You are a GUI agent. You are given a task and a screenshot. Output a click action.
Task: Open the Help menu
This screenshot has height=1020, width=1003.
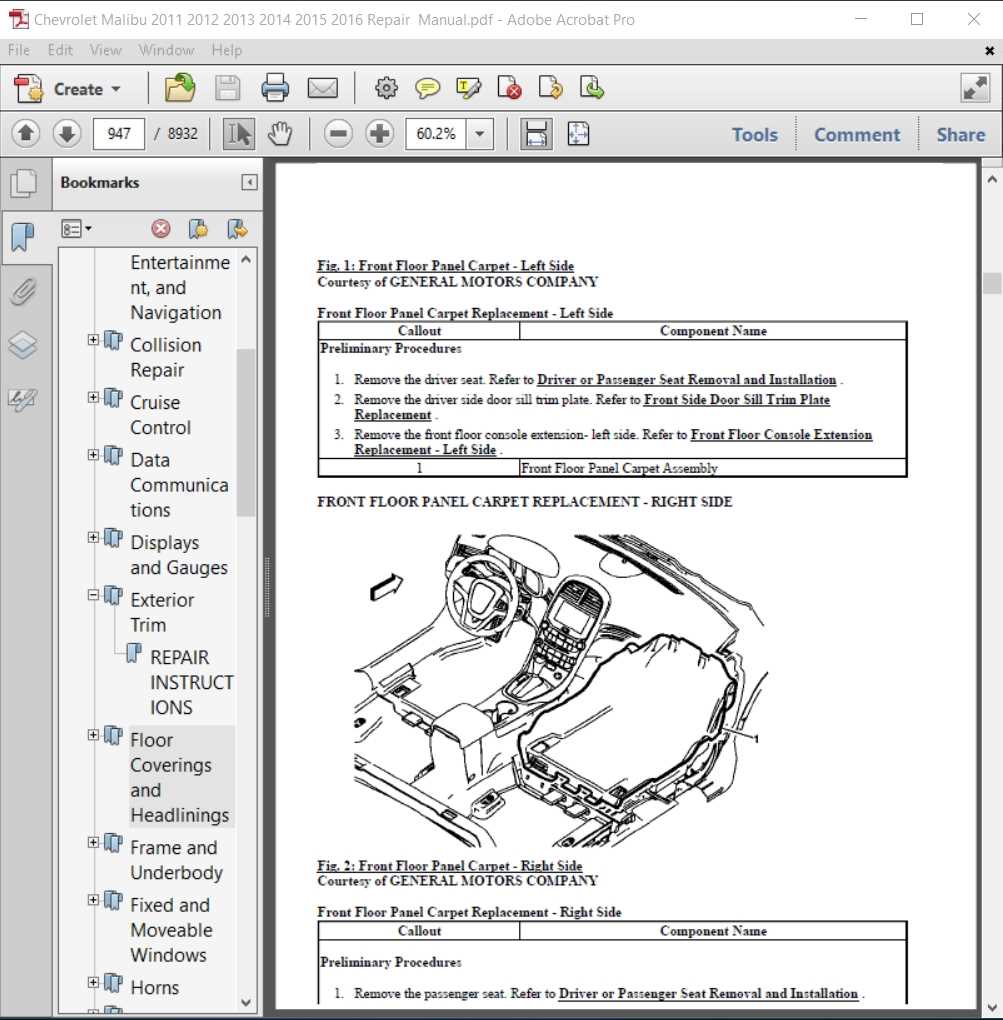(226, 50)
